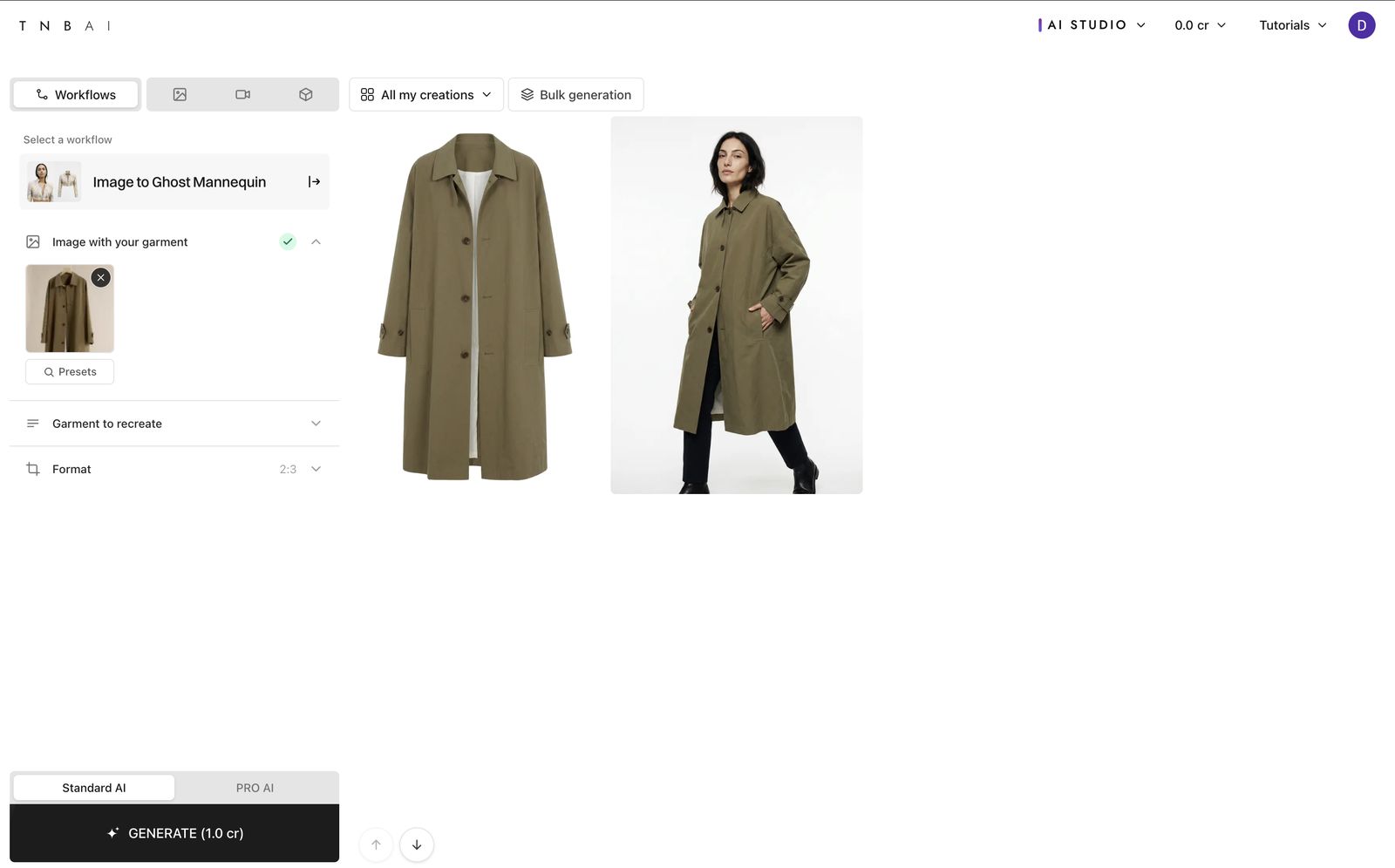Select the Standard AI mode
This screenshot has height=868, width=1395.
pos(93,788)
